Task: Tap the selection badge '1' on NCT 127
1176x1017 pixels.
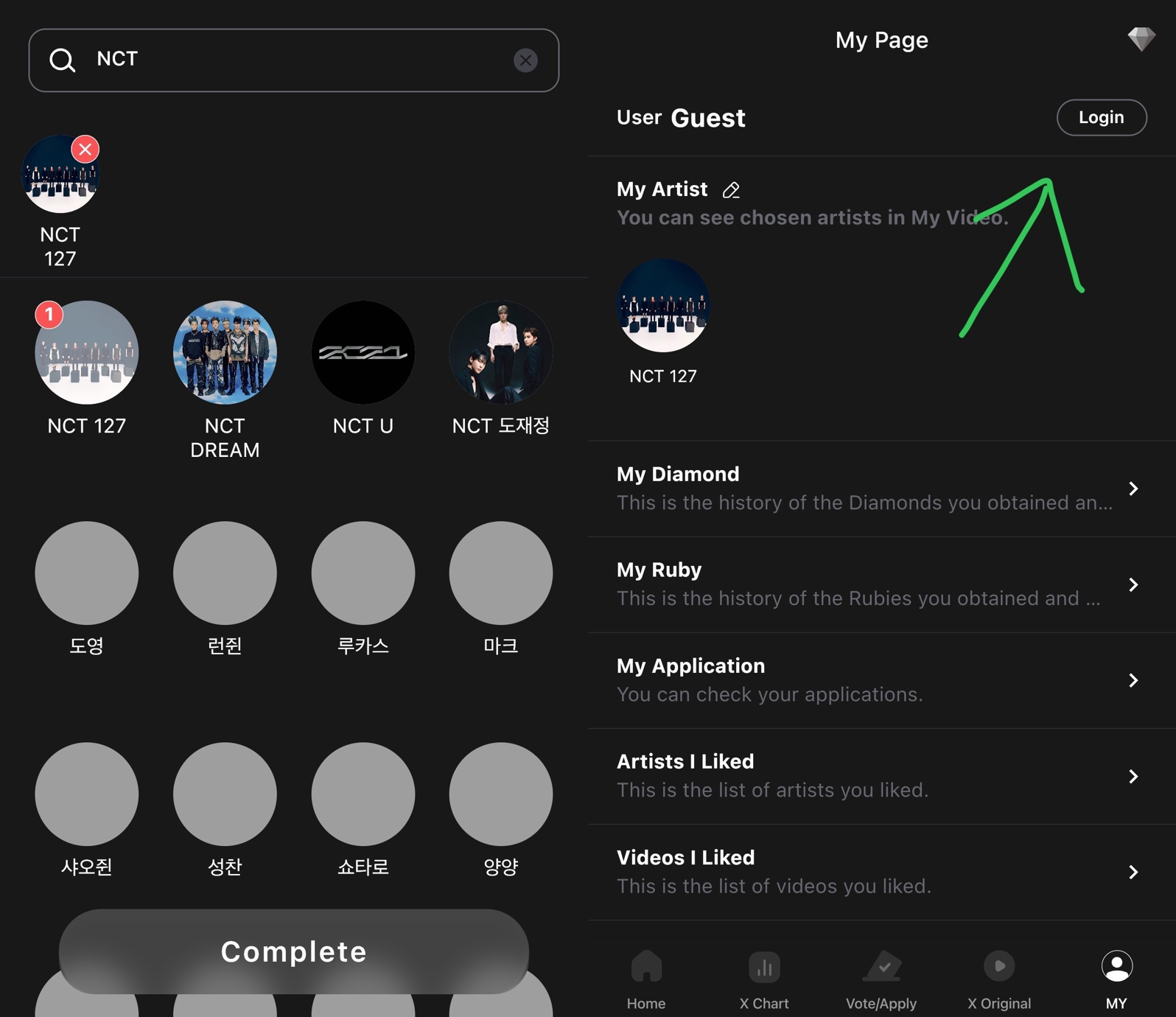Action: tap(49, 315)
